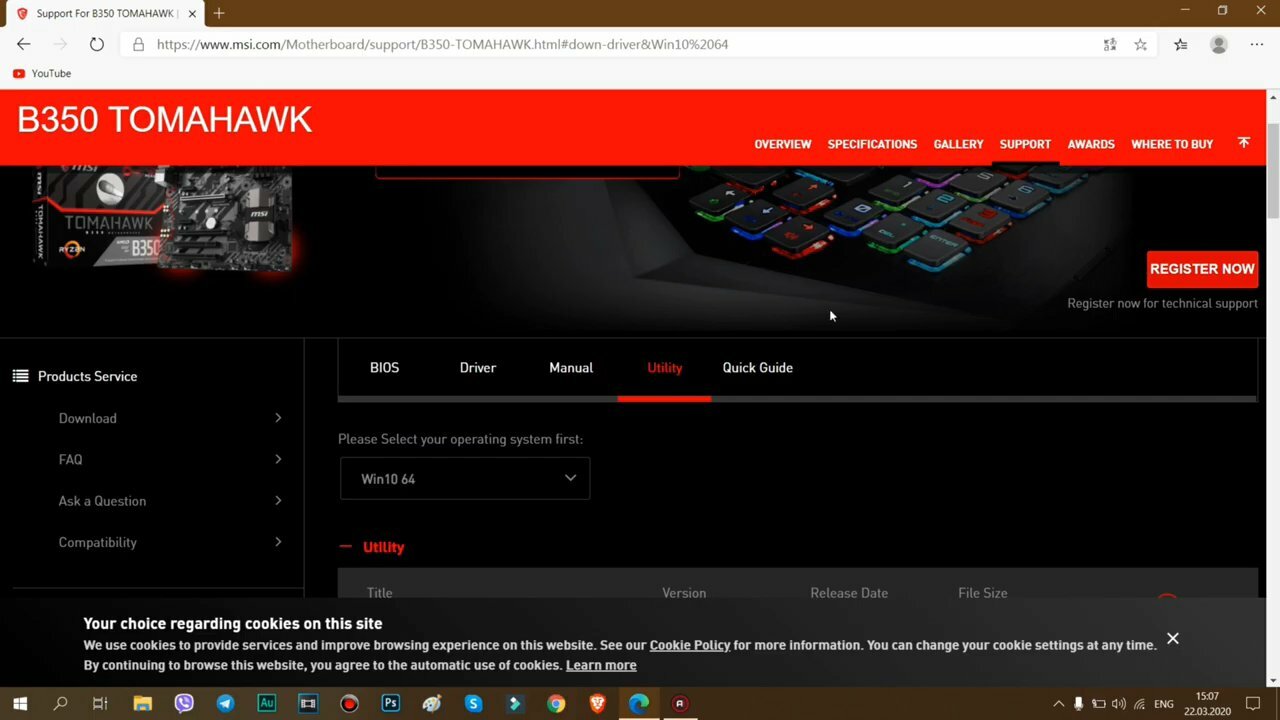Close the Support For B350 TOMAHAWK tab
This screenshot has width=1280, height=720.
[192, 14]
